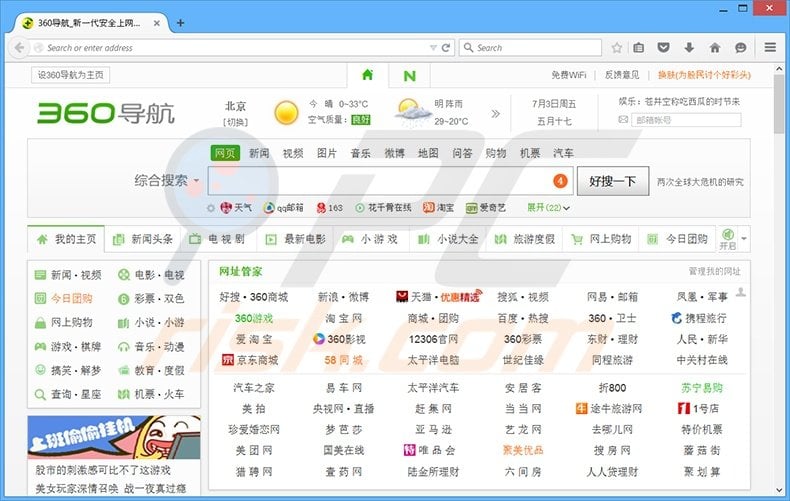Click the sunny weather icon for today
The height and width of the screenshot is (501, 790).
click(x=286, y=112)
